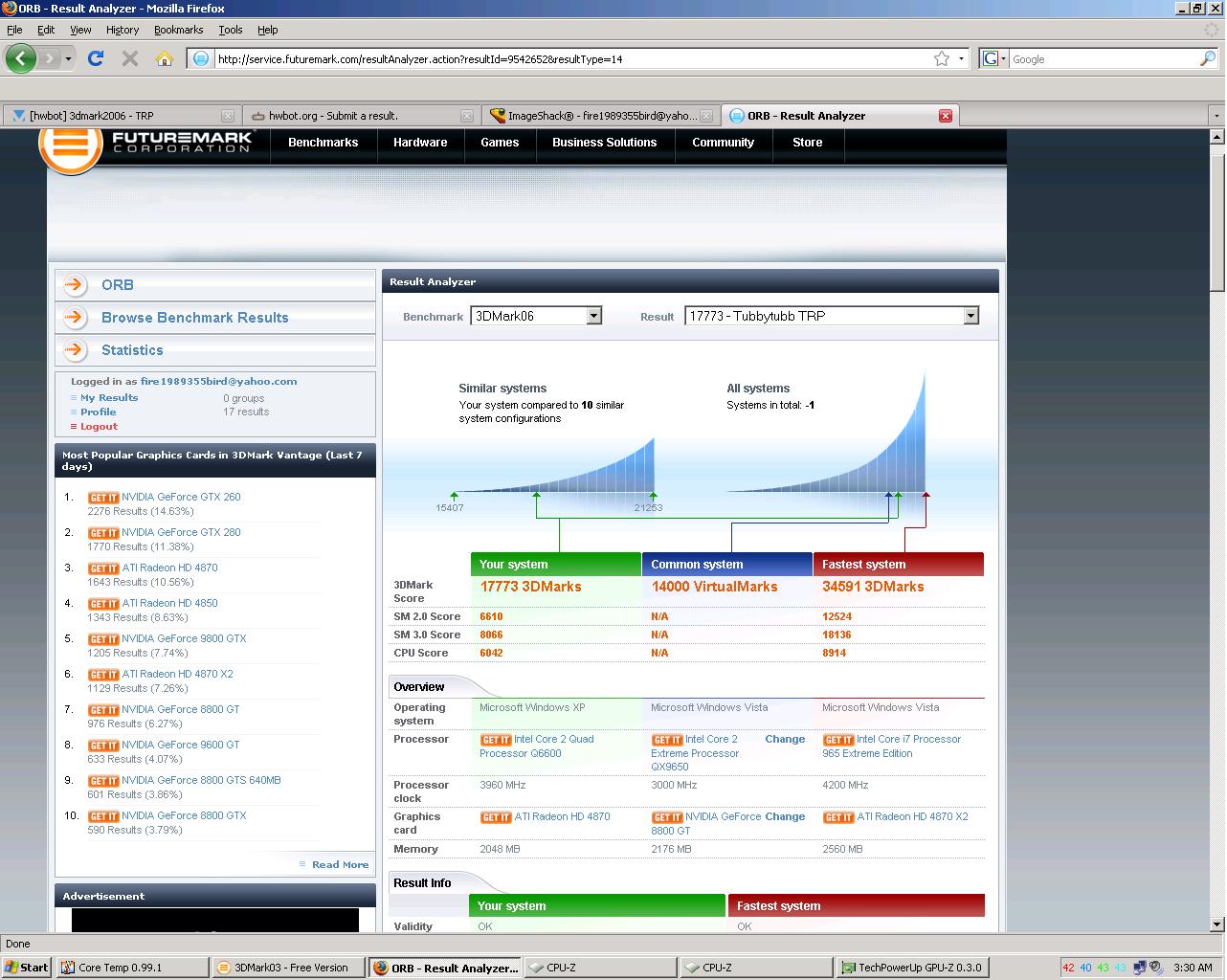
Task: Click GET IT badge for GeForce 9800 GTX
Action: tap(103, 639)
